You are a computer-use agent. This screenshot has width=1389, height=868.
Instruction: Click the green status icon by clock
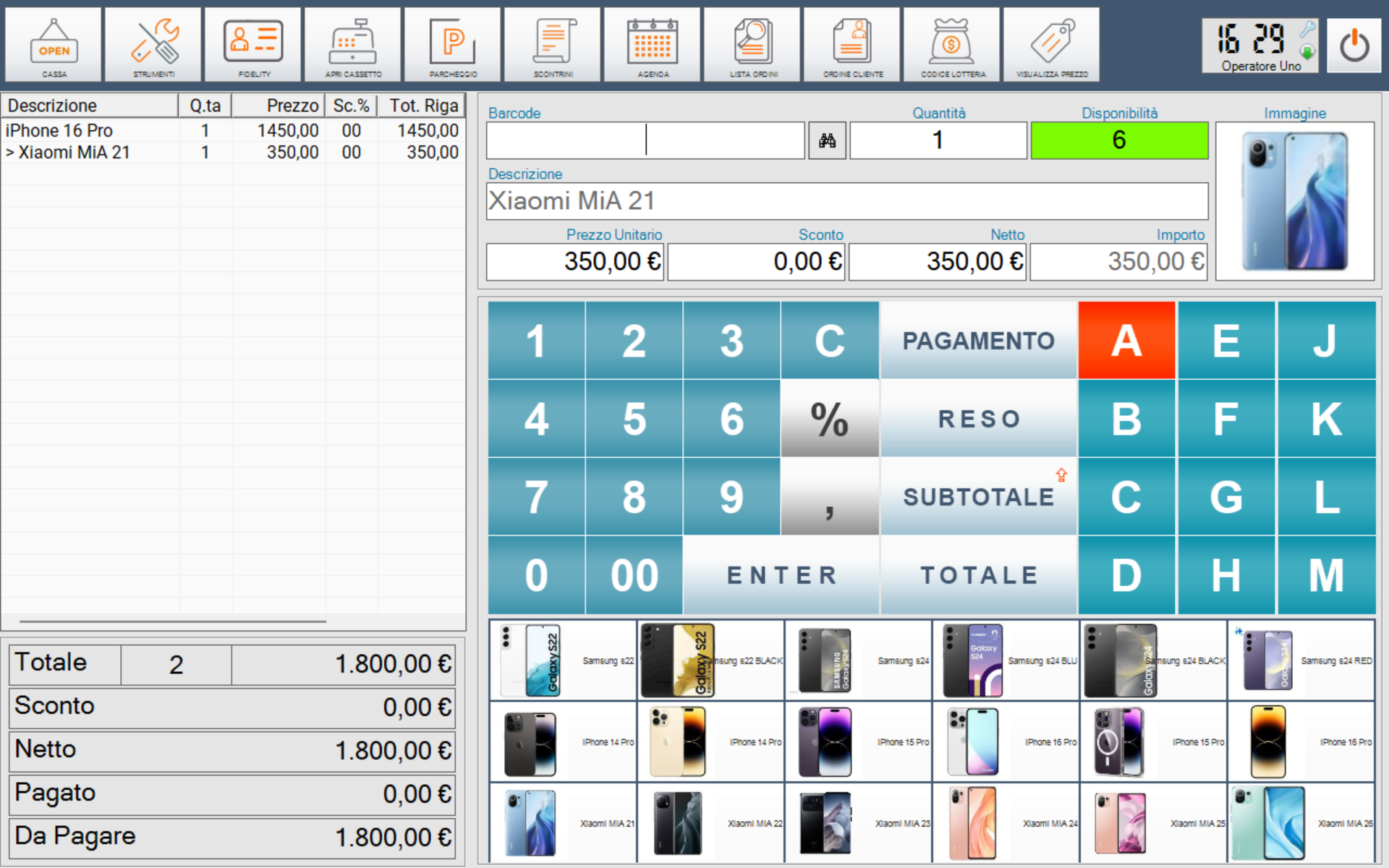pyautogui.click(x=1307, y=51)
